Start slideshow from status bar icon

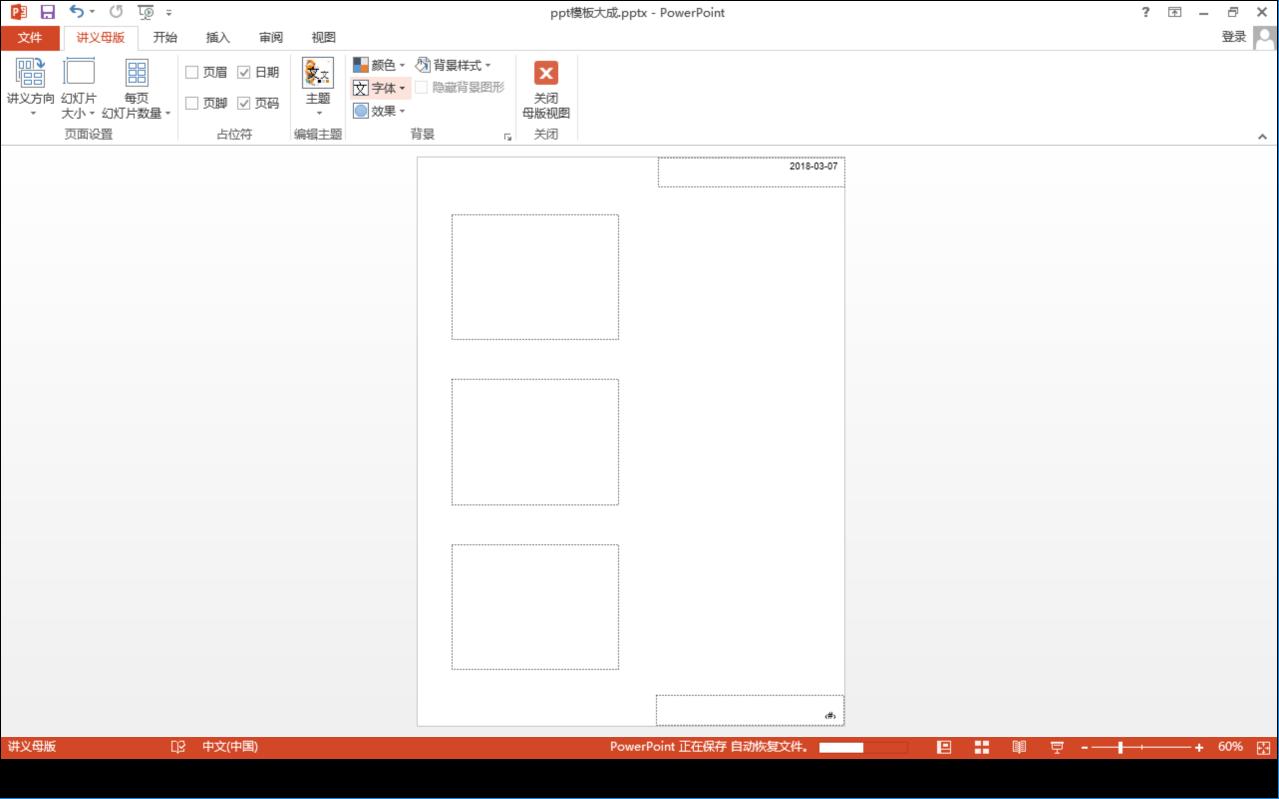click(1056, 746)
